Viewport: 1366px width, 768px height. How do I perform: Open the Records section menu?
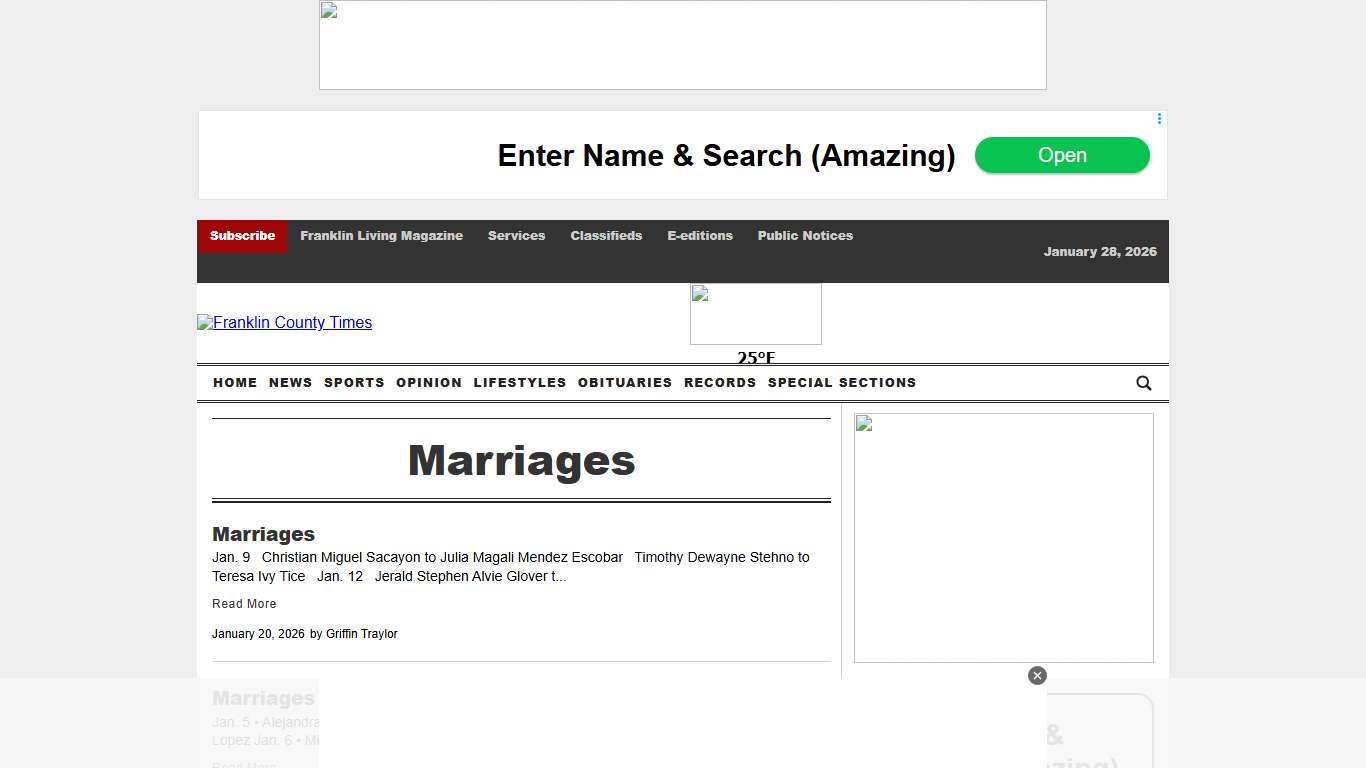pos(720,383)
